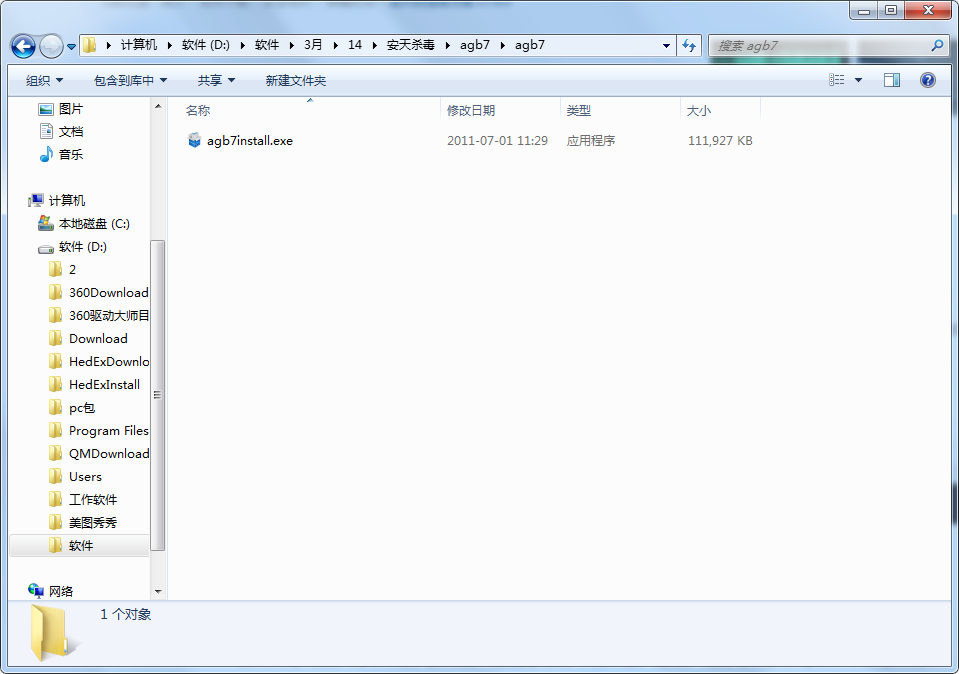The width and height of the screenshot is (959, 674).
Task: Sort by the 修改日期 column header
Action: tap(500, 110)
